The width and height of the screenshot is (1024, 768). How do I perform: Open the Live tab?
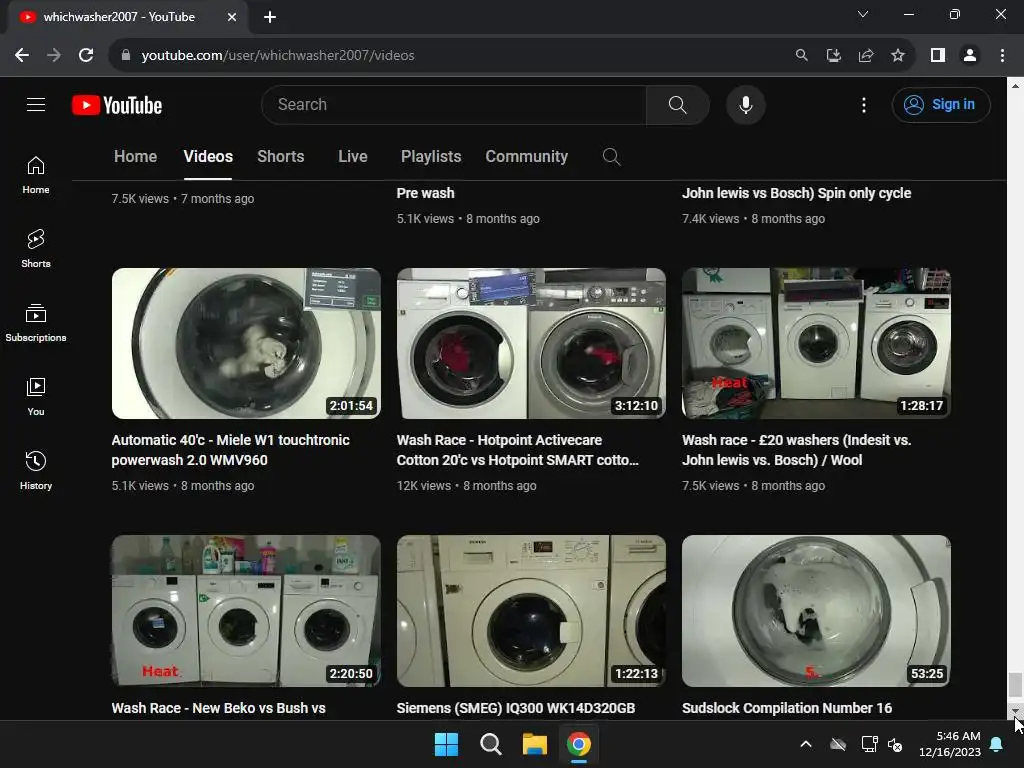353,157
